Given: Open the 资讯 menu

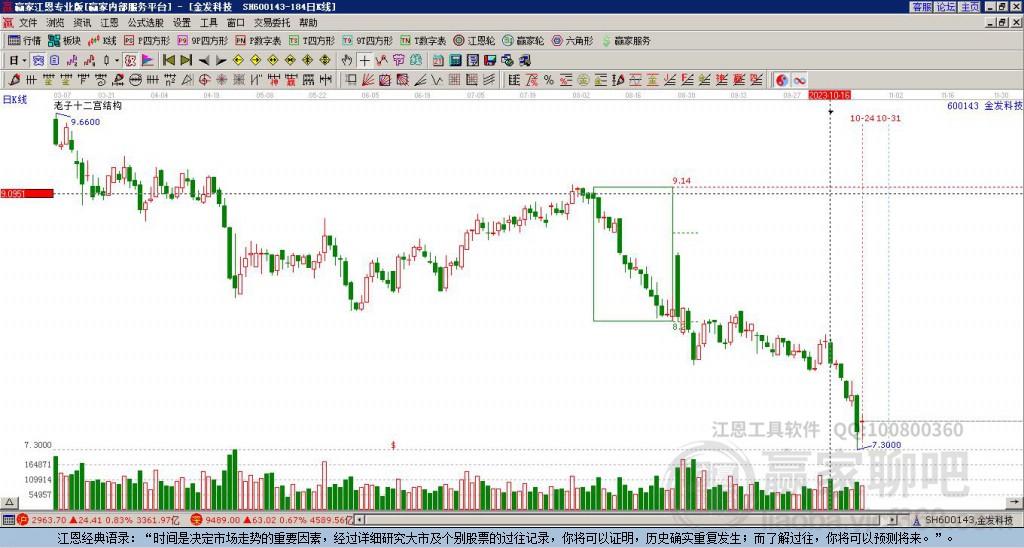Looking at the screenshot, I should (82, 23).
